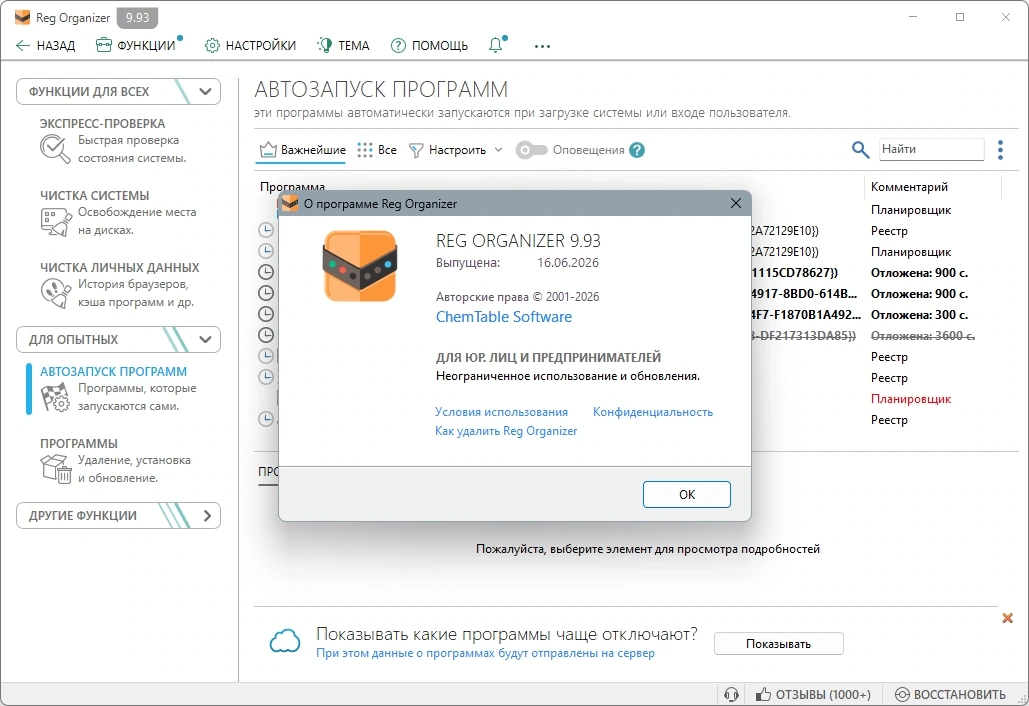Click the notifications bell icon
This screenshot has width=1029, height=706.
[496, 45]
